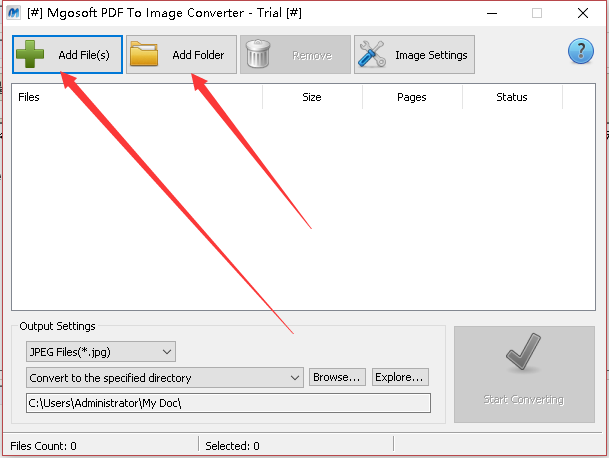Minimize the Mgosoft converter window
609x458 pixels.
tap(492, 13)
